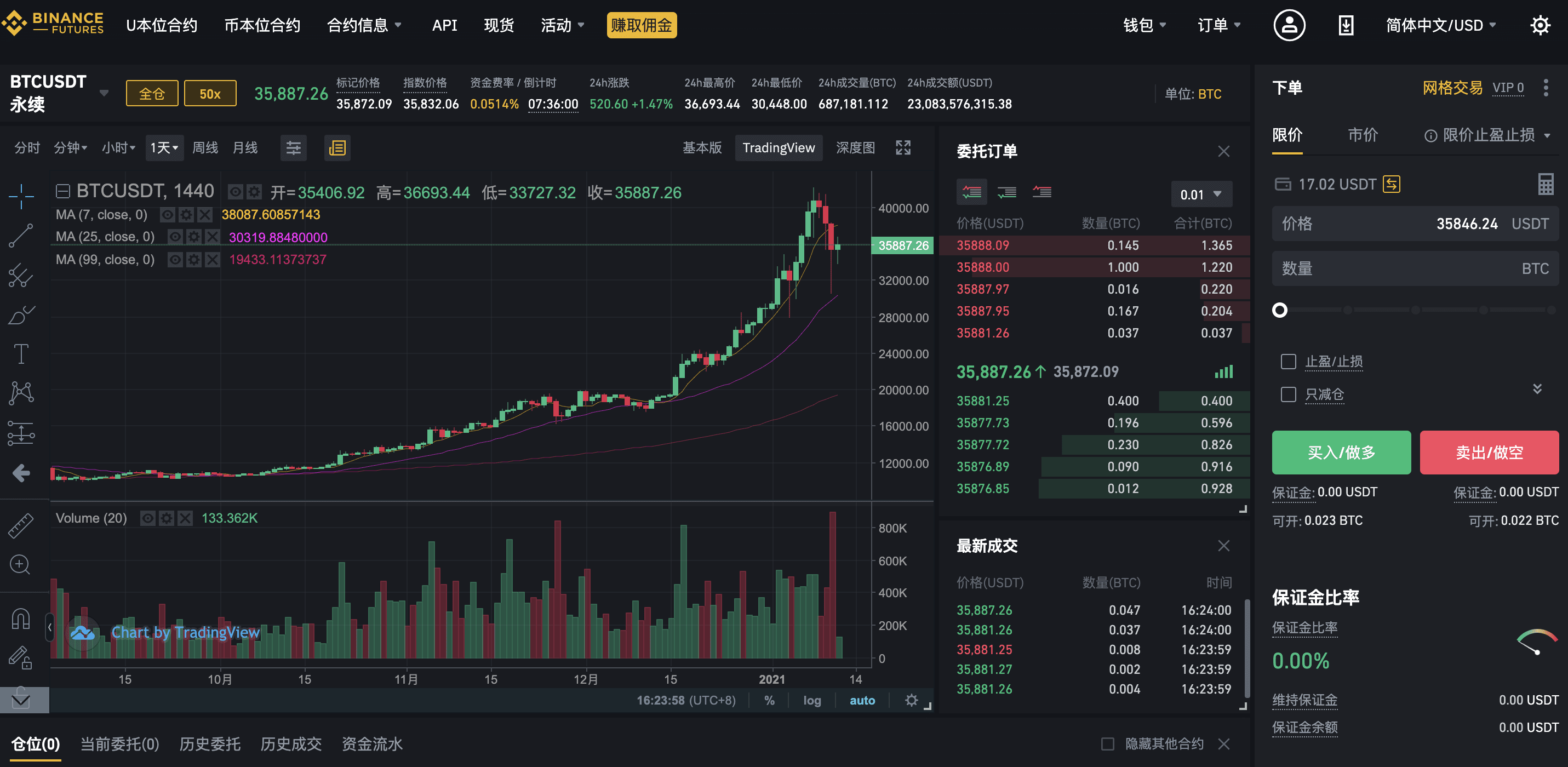Show asks-only order book view

click(x=1042, y=192)
